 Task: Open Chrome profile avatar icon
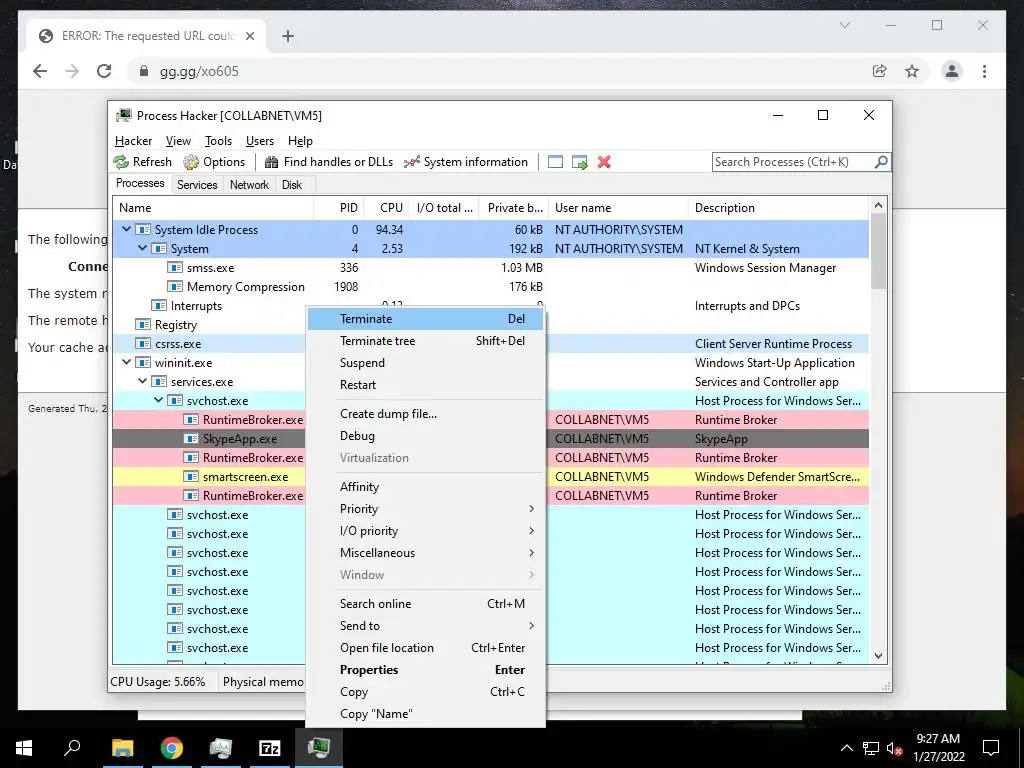click(x=952, y=71)
